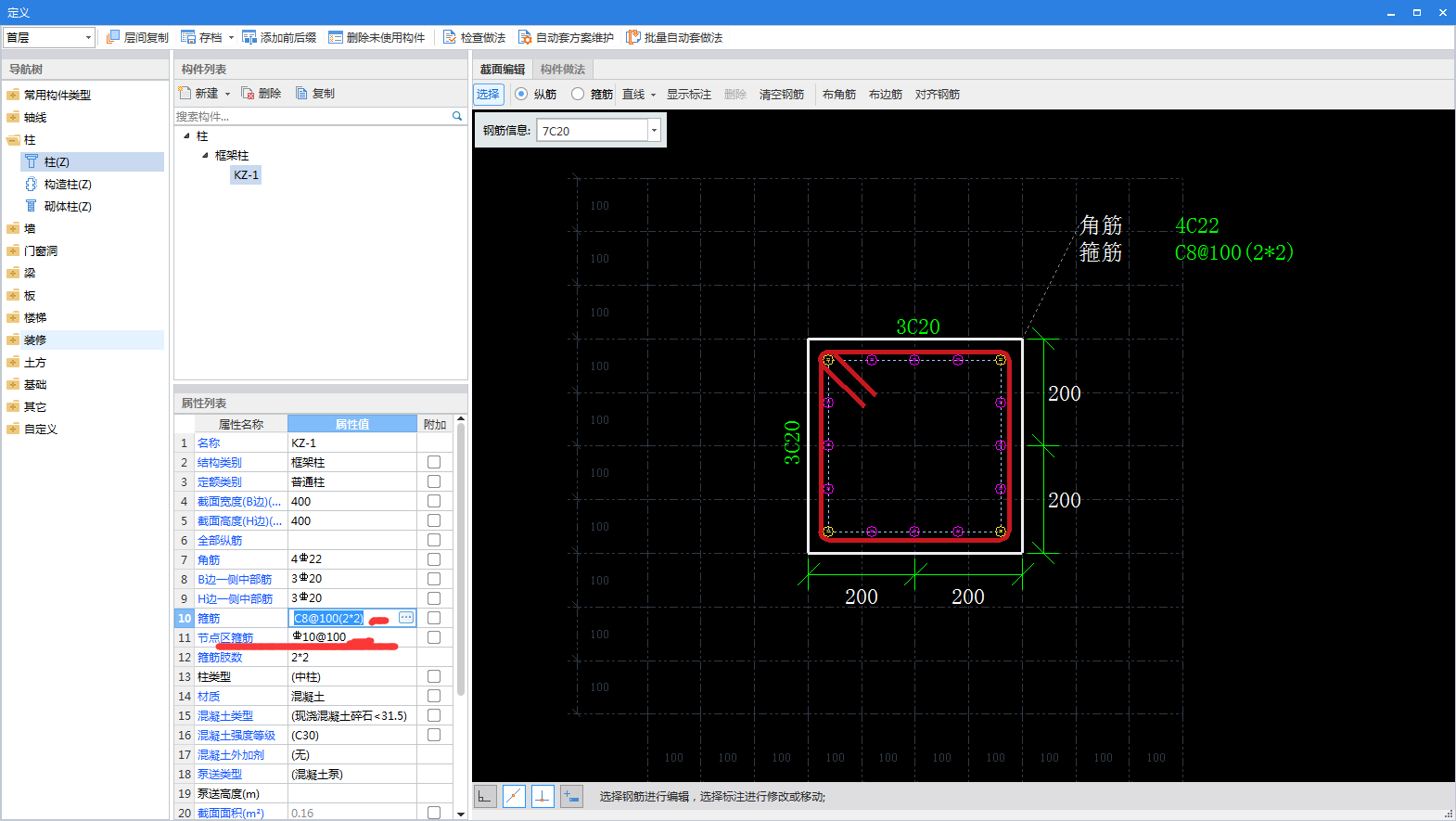Click the 布边筋 button
This screenshot has width=1456, height=821.
coord(886,95)
